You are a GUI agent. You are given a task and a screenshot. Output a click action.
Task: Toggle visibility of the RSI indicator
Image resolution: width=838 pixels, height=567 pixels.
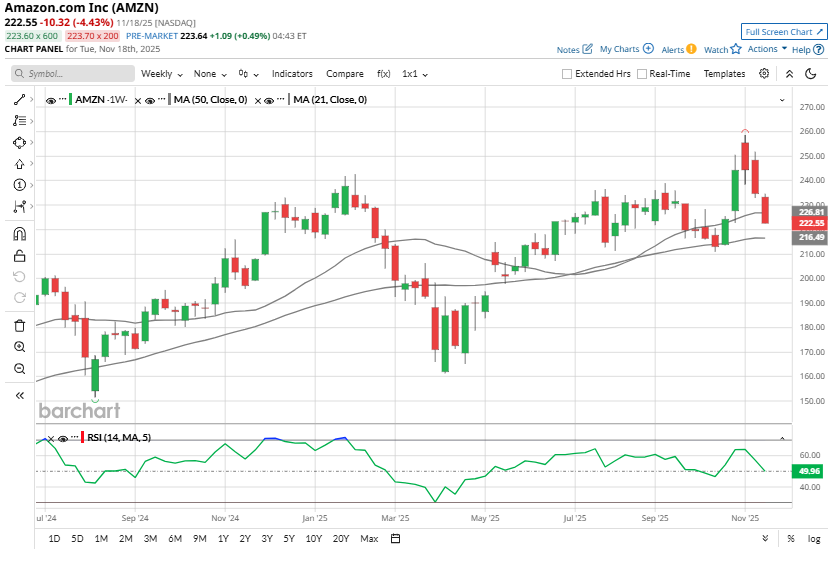(x=62, y=438)
